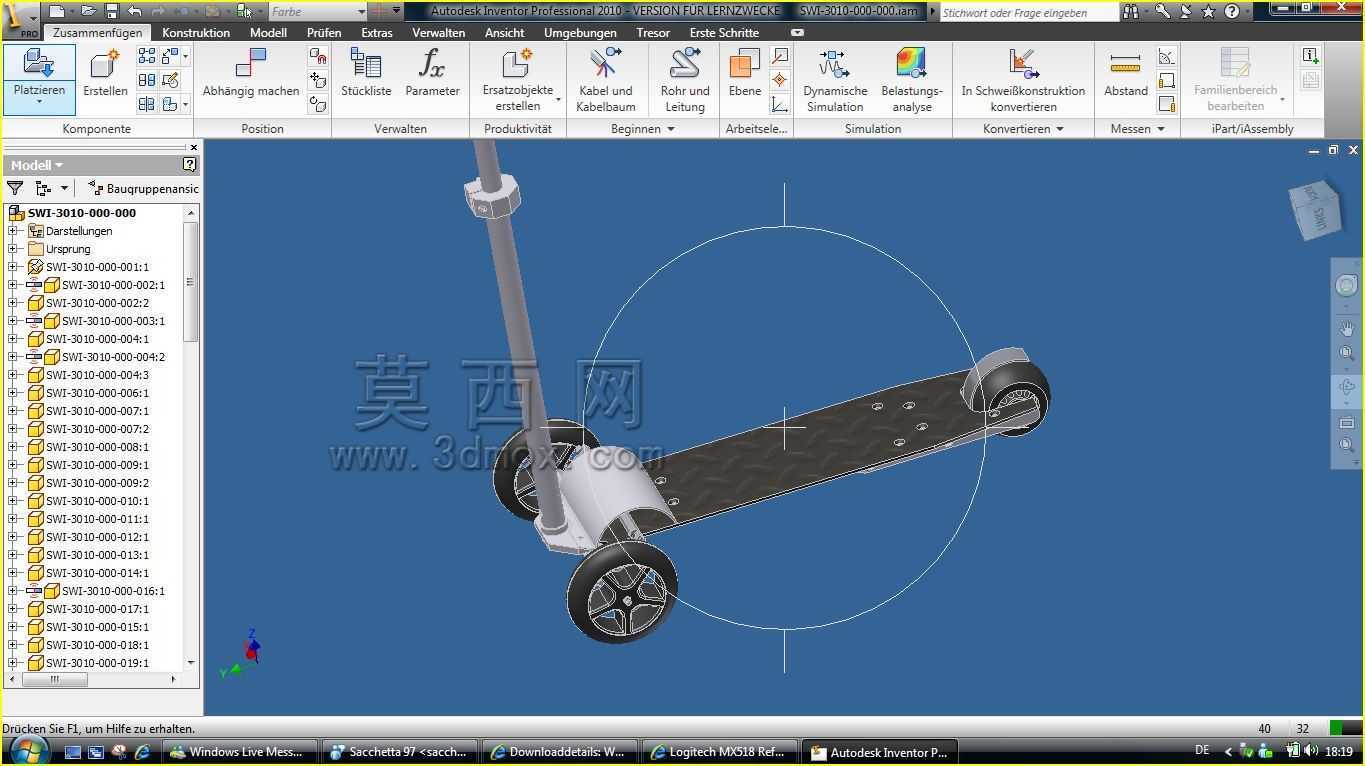The width and height of the screenshot is (1365, 766).
Task: Open the Platzieren dropdown arrow
Action: (39, 103)
